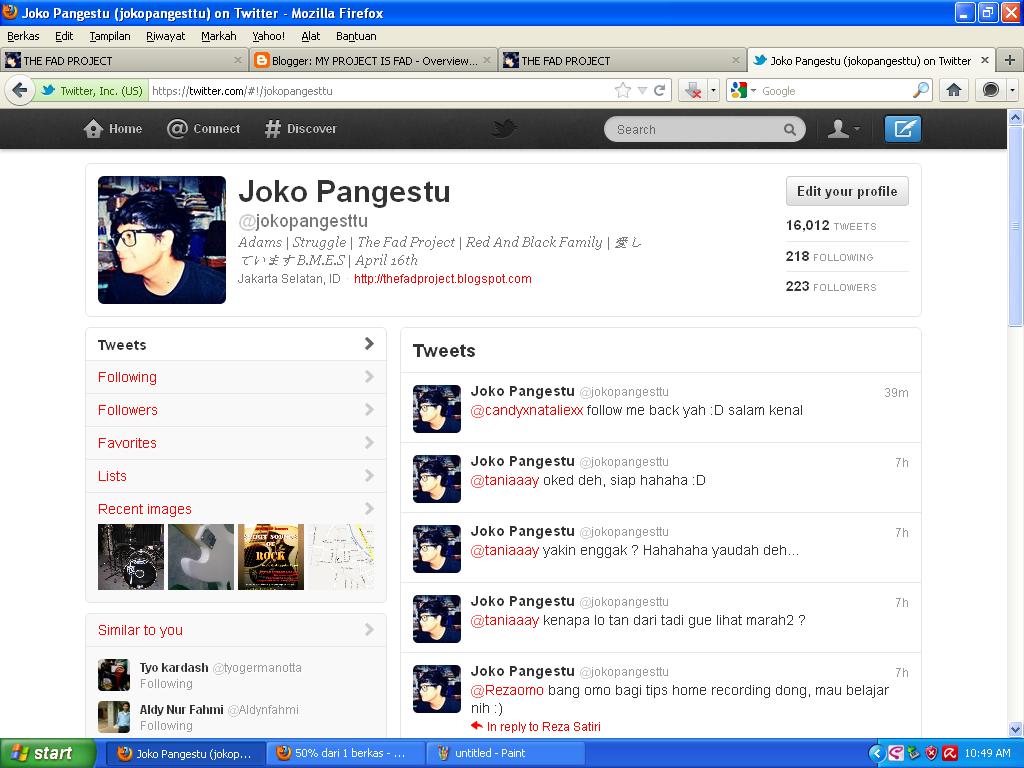Open the @candyxnataliexx mention link
The image size is (1024, 768).
[x=526, y=410]
